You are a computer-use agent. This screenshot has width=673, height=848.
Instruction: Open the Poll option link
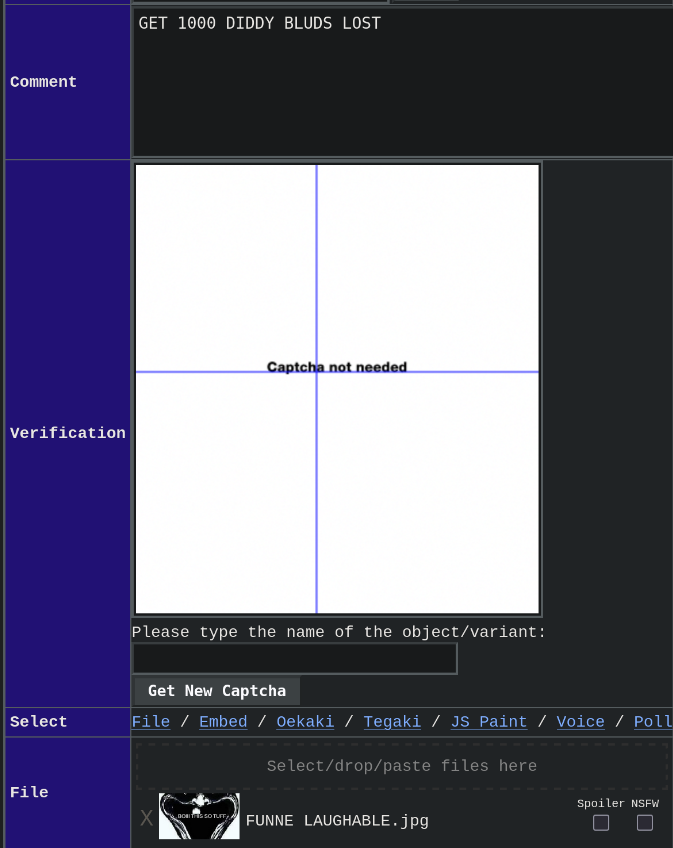click(x=653, y=721)
